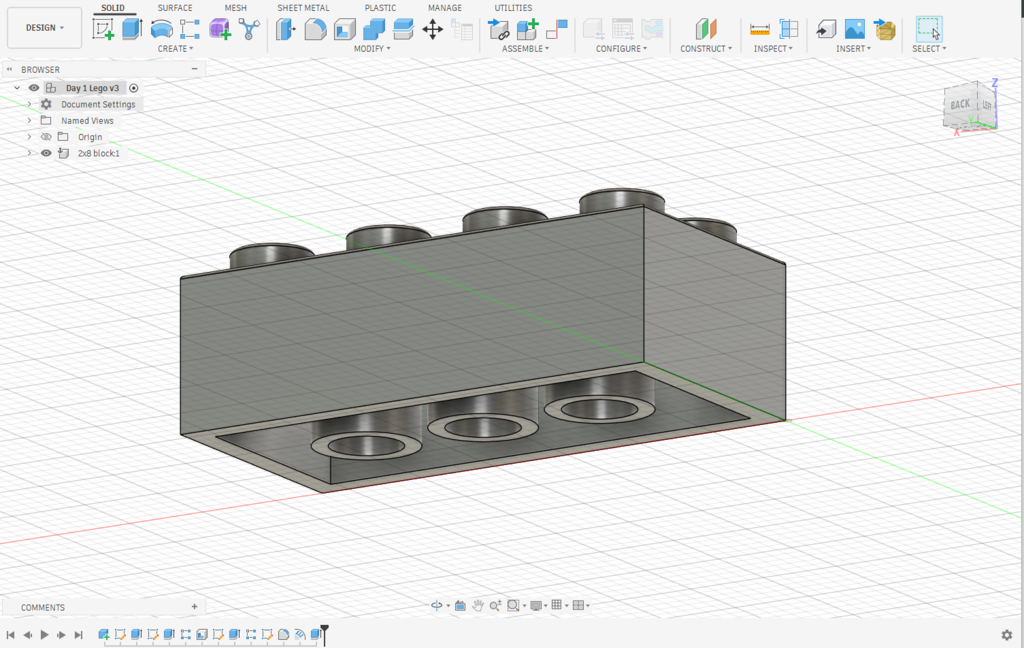The width and height of the screenshot is (1024, 648).
Task: Activate the Select tool icon
Action: [x=929, y=29]
